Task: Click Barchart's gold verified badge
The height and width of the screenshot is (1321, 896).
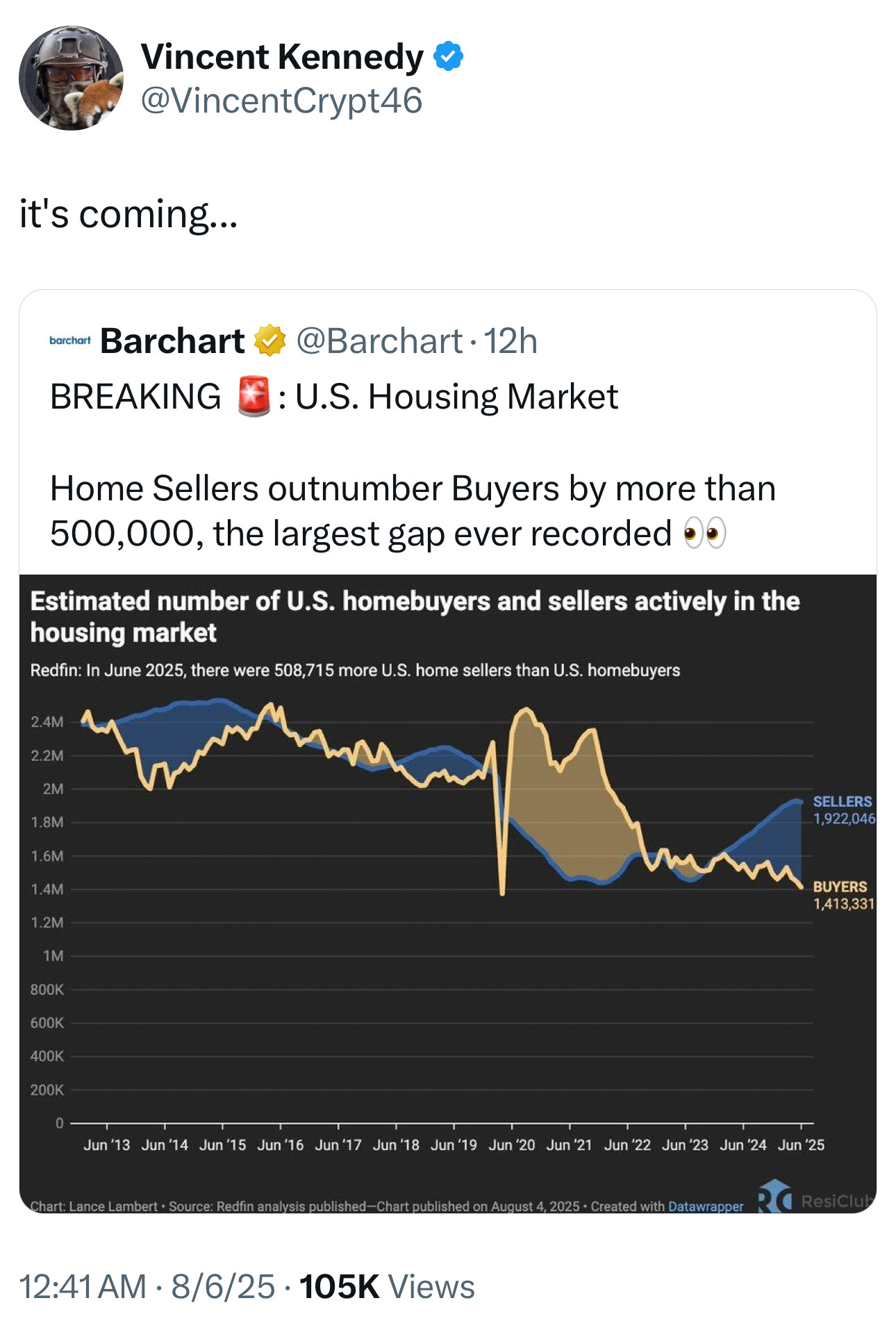Action: click(x=269, y=341)
